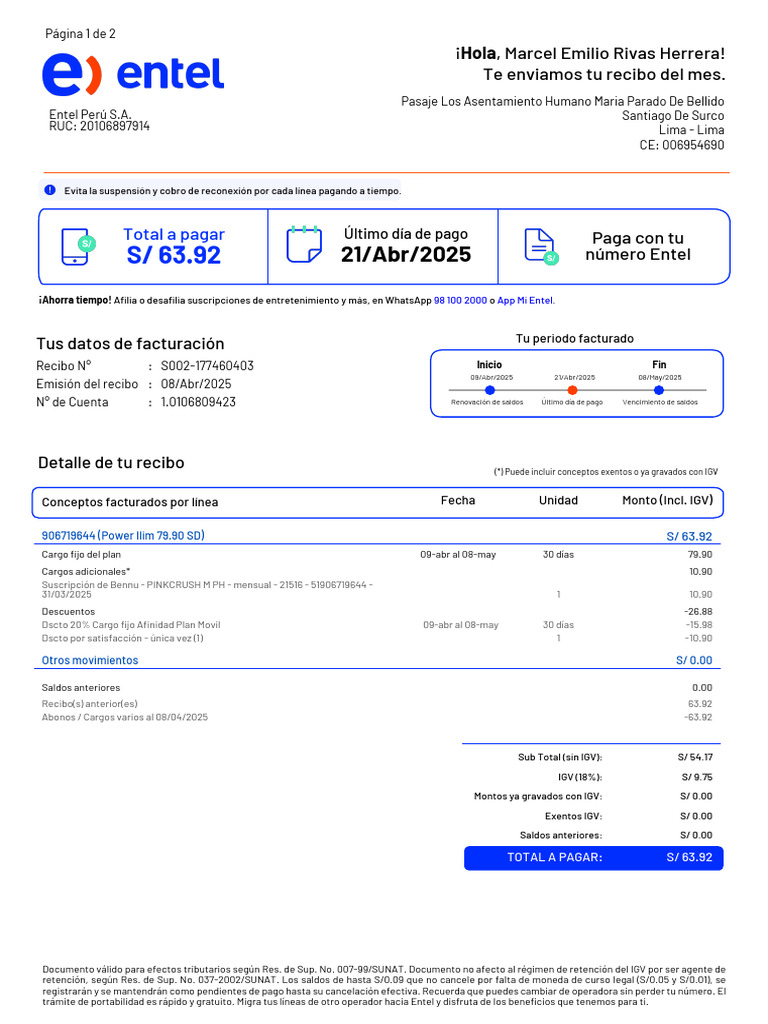Image resolution: width=768 pixels, height=1024 pixels.
Task: Click the document icon beside Paga con tu número Entel
Action: point(541,247)
